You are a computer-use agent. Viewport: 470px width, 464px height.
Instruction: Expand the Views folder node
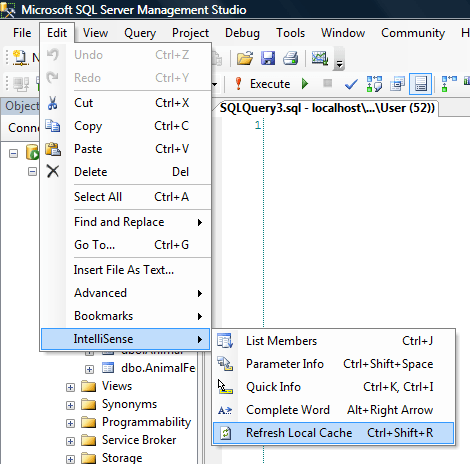coord(70,387)
